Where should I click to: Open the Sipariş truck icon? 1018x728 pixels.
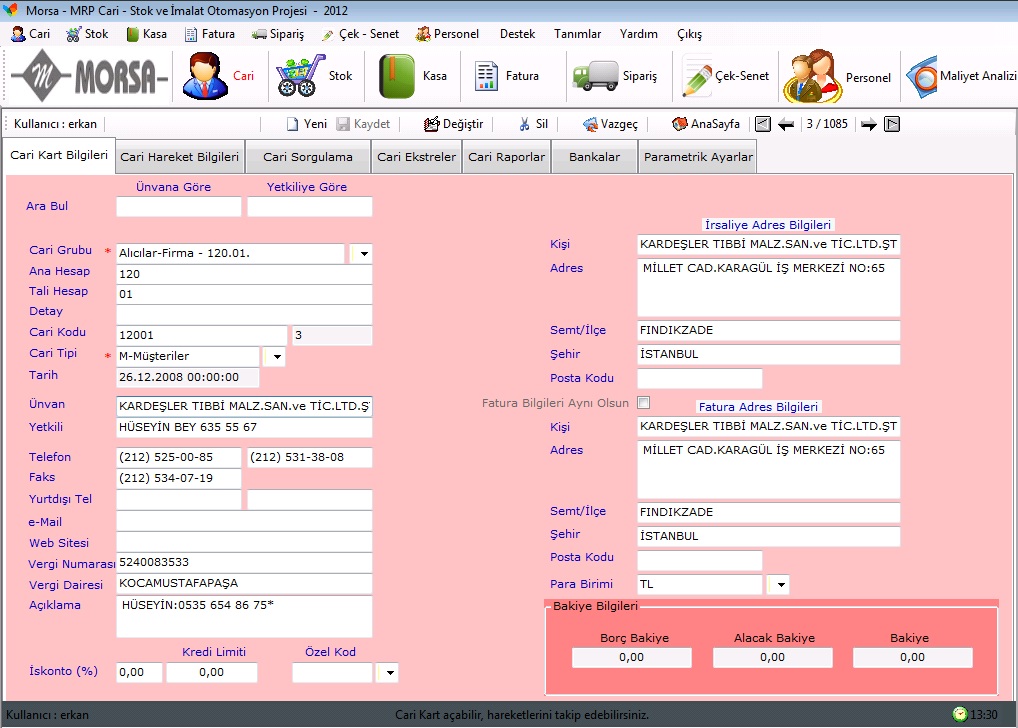point(595,76)
